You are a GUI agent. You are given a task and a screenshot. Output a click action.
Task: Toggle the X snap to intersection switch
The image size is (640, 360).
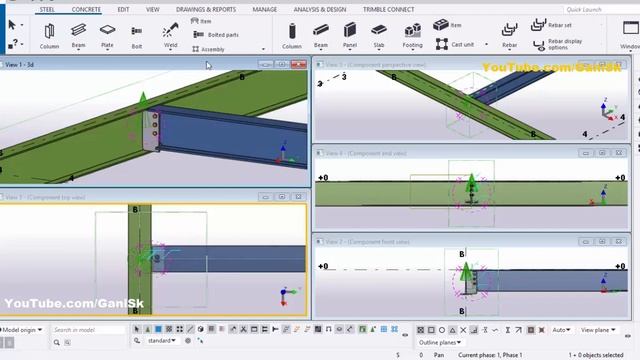463,330
